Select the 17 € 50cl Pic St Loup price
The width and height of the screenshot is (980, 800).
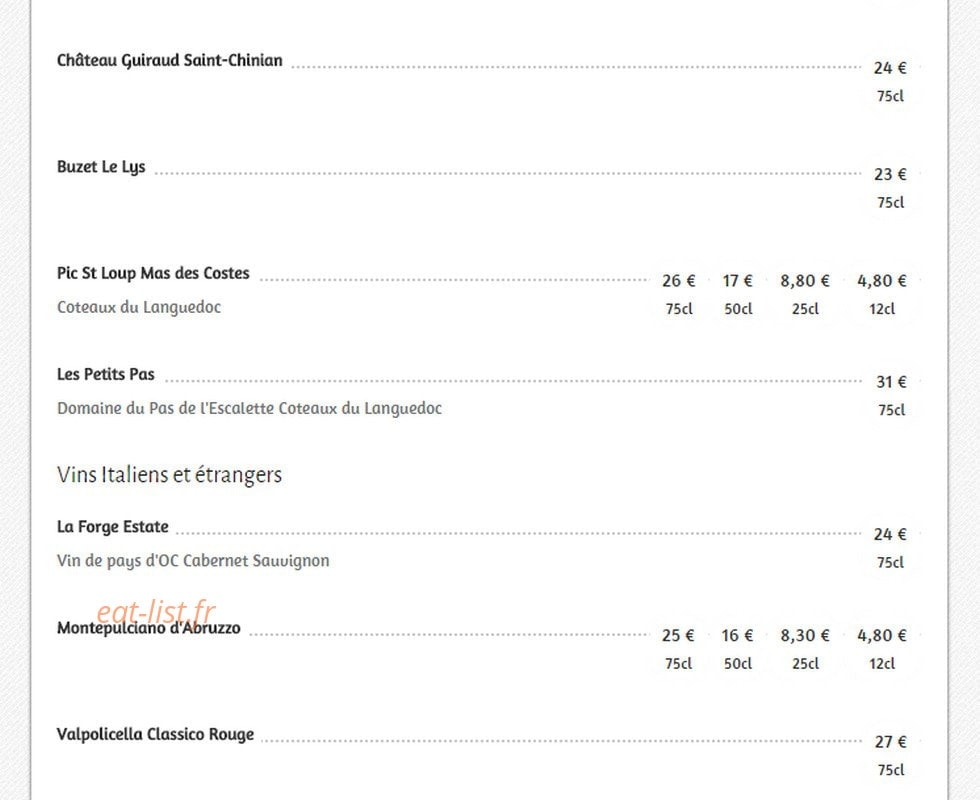(738, 281)
